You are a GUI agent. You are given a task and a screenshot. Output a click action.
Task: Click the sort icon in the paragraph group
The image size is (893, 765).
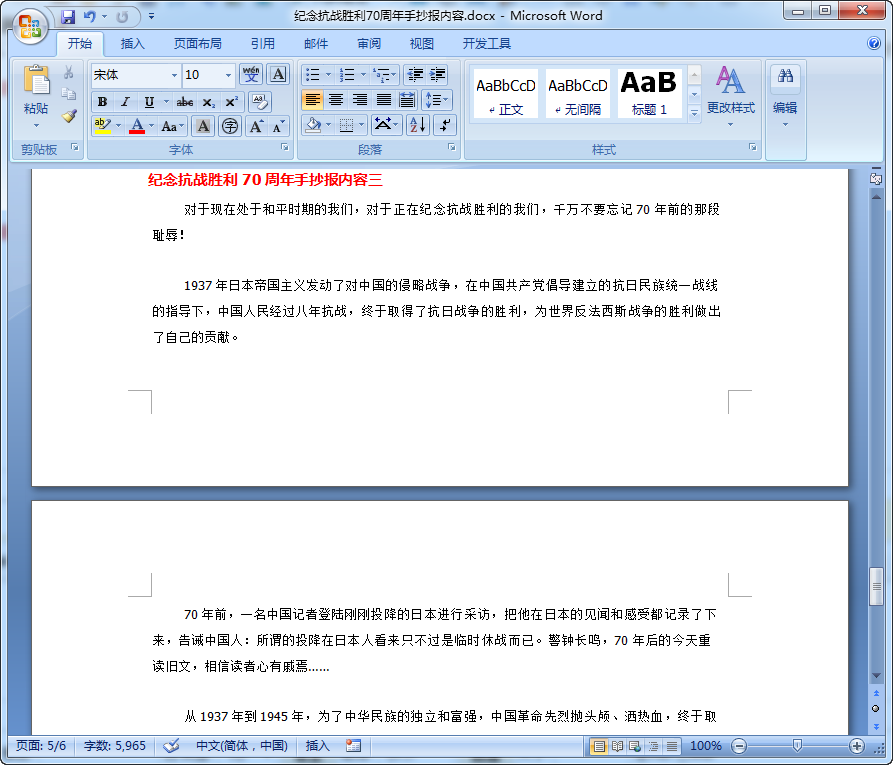click(x=417, y=125)
